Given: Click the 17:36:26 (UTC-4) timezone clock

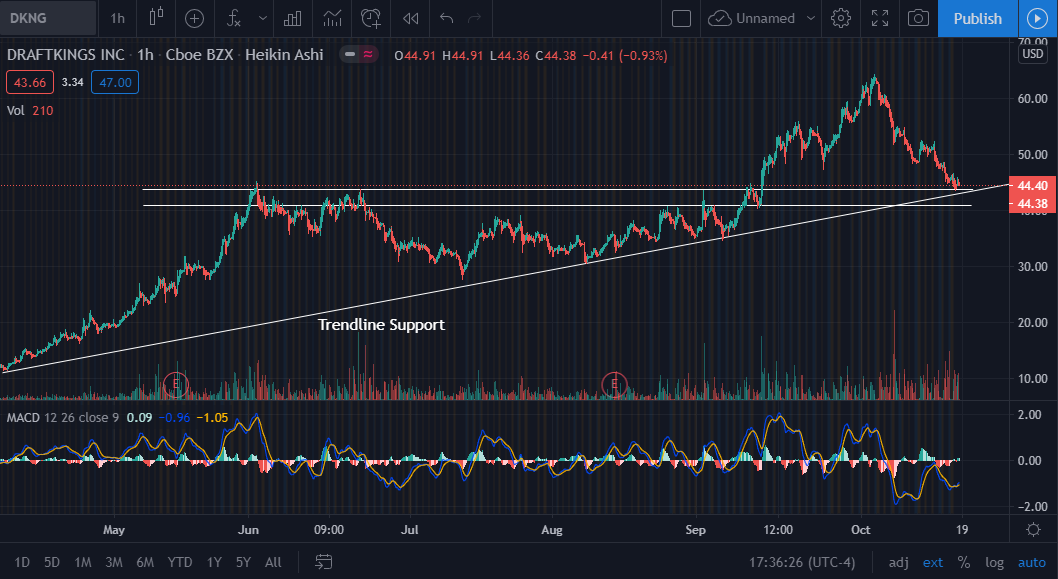Looking at the screenshot, I should [x=802, y=562].
